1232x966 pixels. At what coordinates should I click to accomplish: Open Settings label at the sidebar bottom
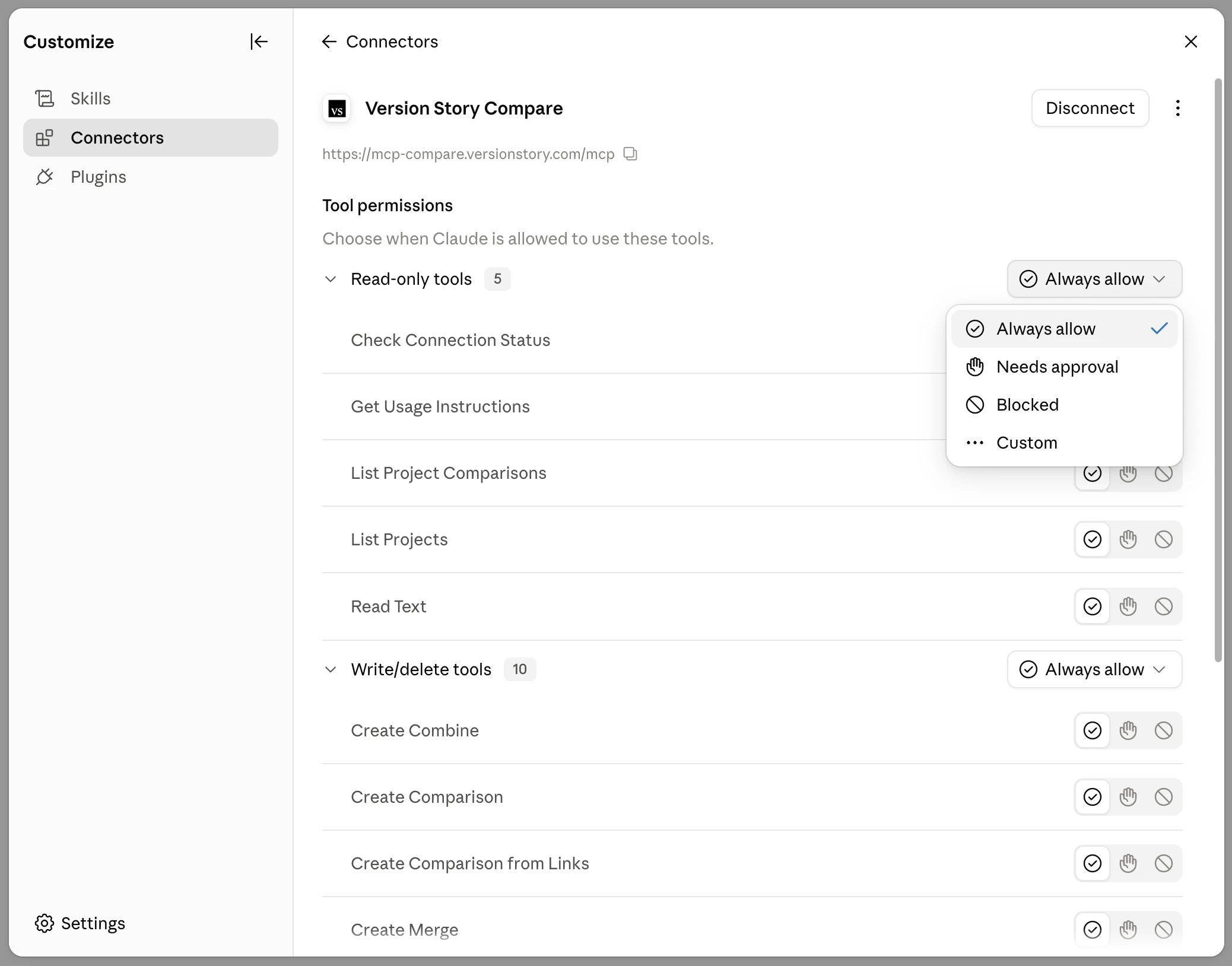[x=93, y=923]
